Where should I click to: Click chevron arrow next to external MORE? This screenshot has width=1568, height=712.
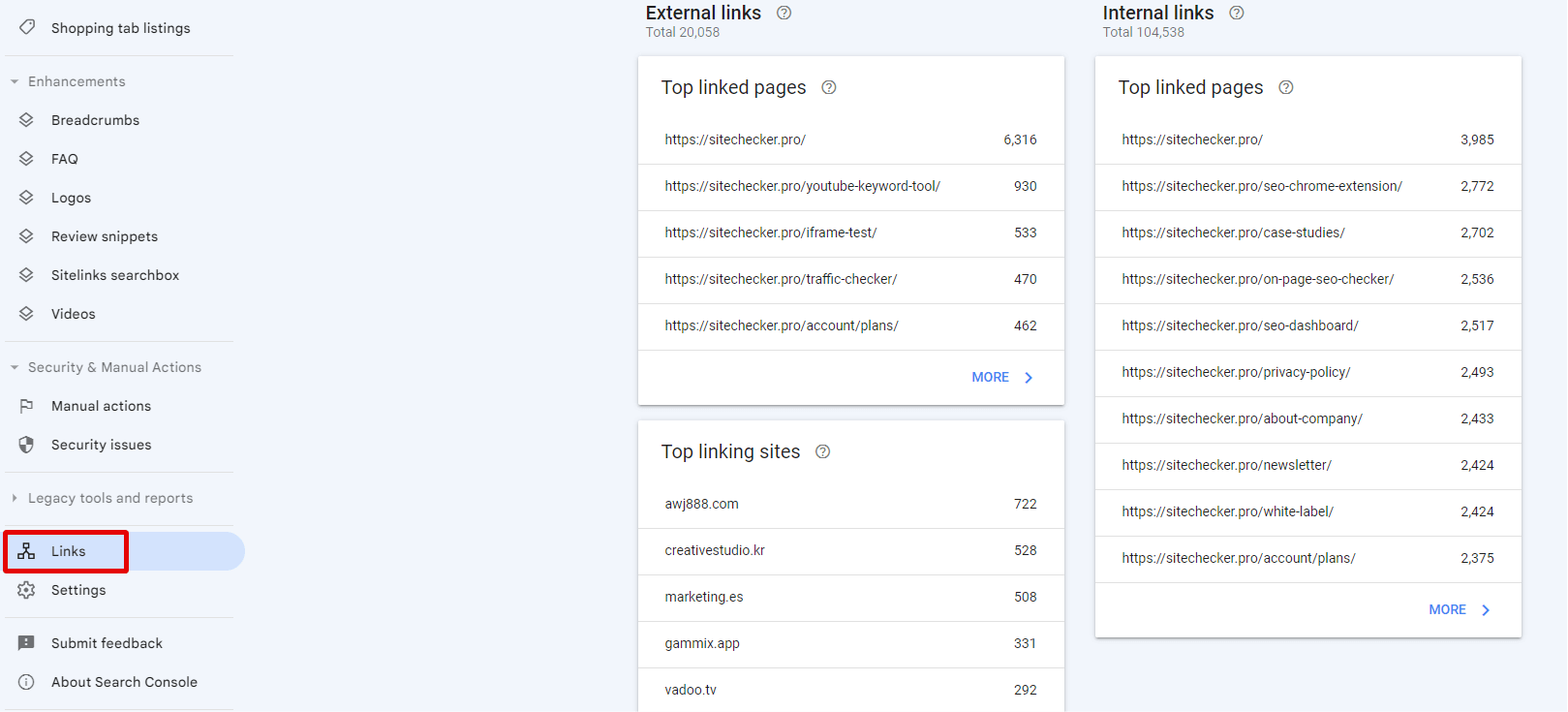coord(1029,378)
